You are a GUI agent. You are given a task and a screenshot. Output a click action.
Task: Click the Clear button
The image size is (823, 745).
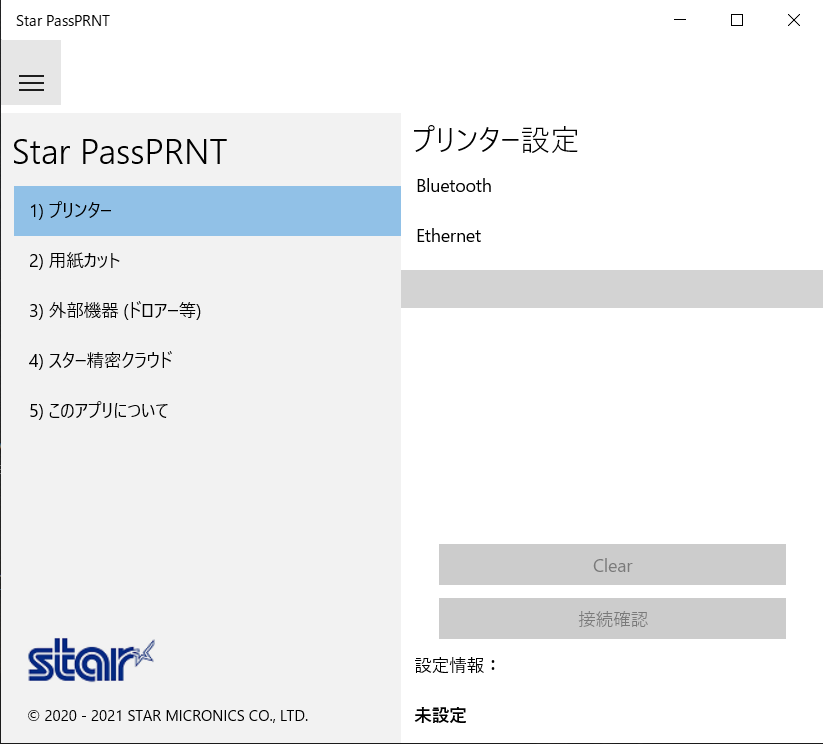click(x=612, y=565)
